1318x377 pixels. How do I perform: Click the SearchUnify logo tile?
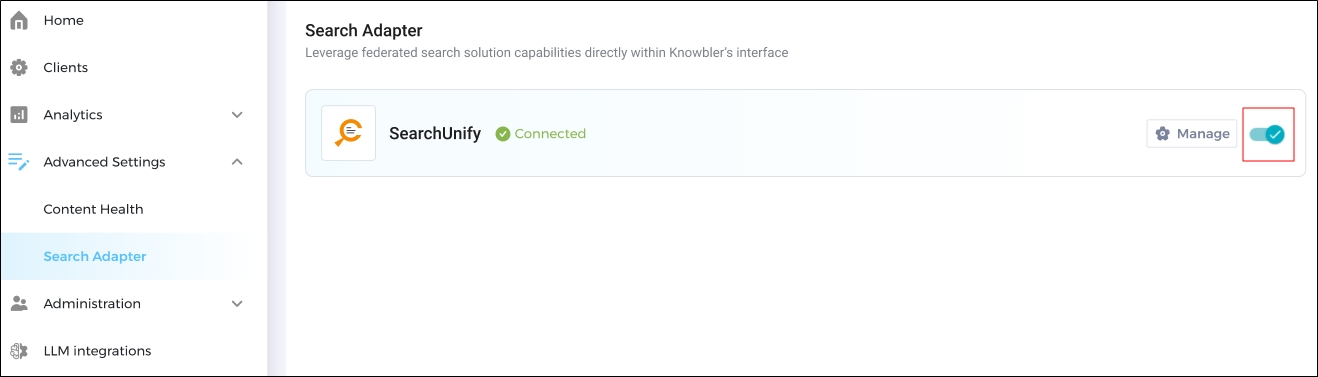click(x=348, y=133)
